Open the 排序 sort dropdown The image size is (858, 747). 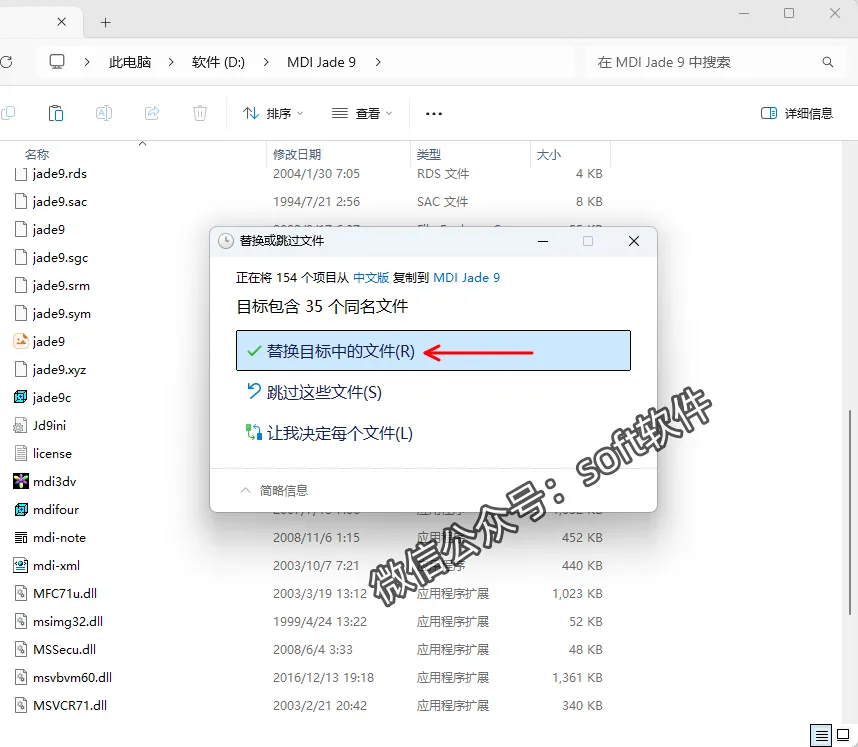coord(273,113)
